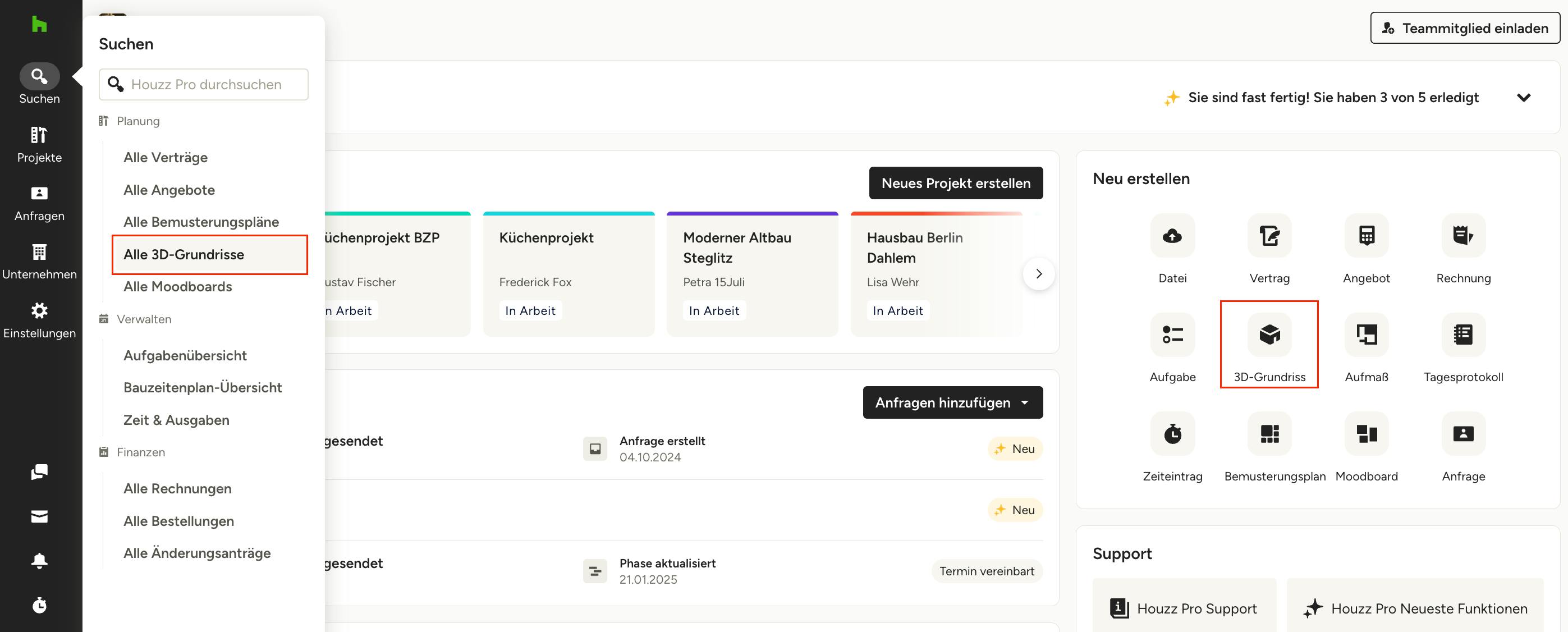The width and height of the screenshot is (1568, 632).
Task: Upload a Datei via cloud icon
Action: point(1172,236)
